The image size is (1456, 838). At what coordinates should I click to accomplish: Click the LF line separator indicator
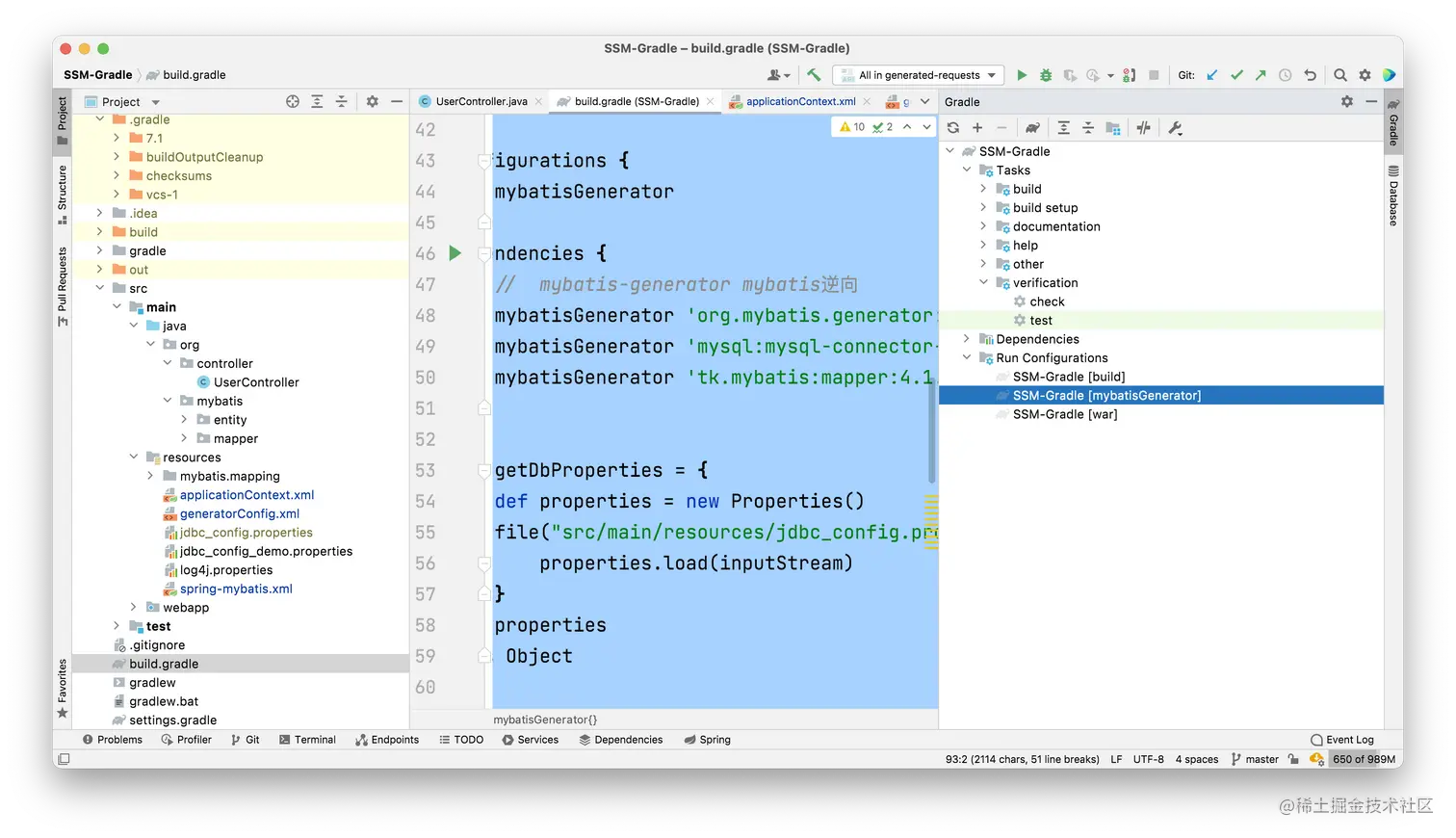[x=1116, y=760]
